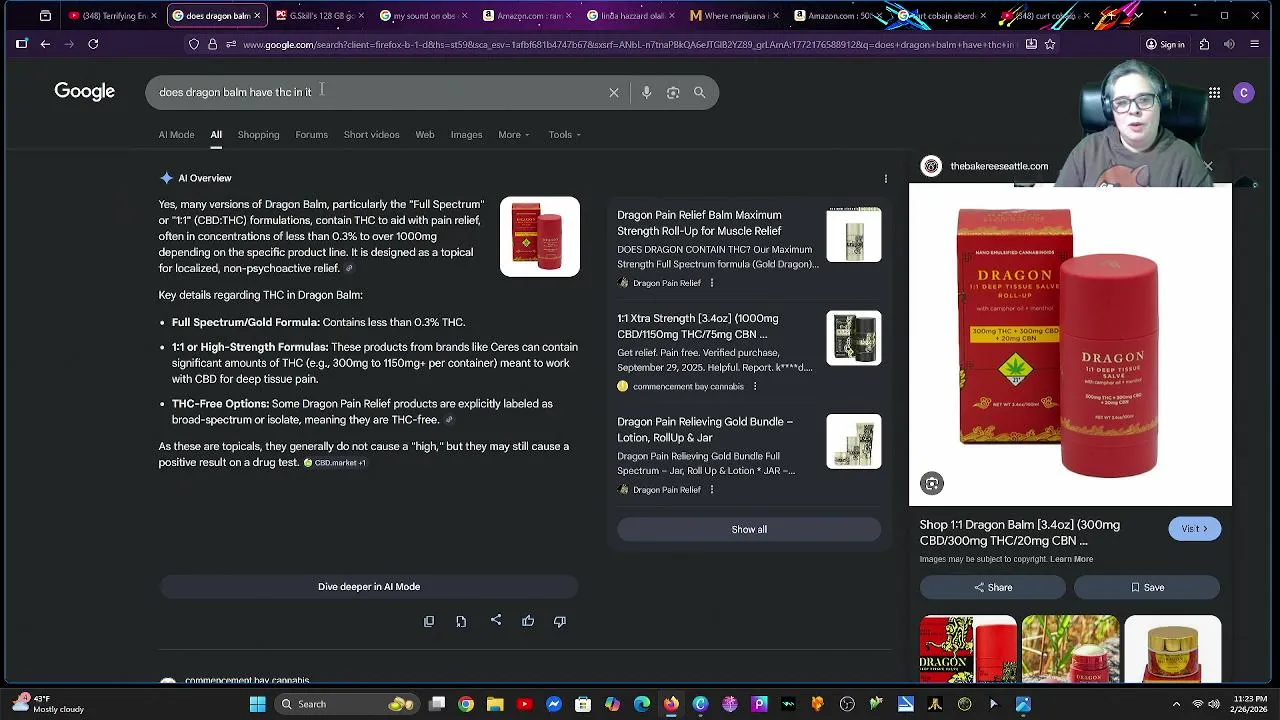
Task: Click the CBD.market +1 source chip
Action: coord(335,463)
